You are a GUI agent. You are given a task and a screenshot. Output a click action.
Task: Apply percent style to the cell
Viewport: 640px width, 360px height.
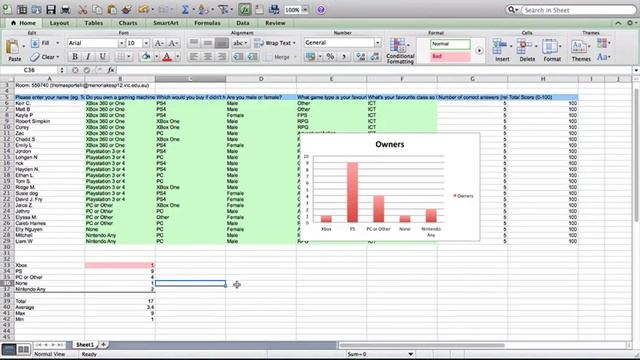(x=330, y=56)
